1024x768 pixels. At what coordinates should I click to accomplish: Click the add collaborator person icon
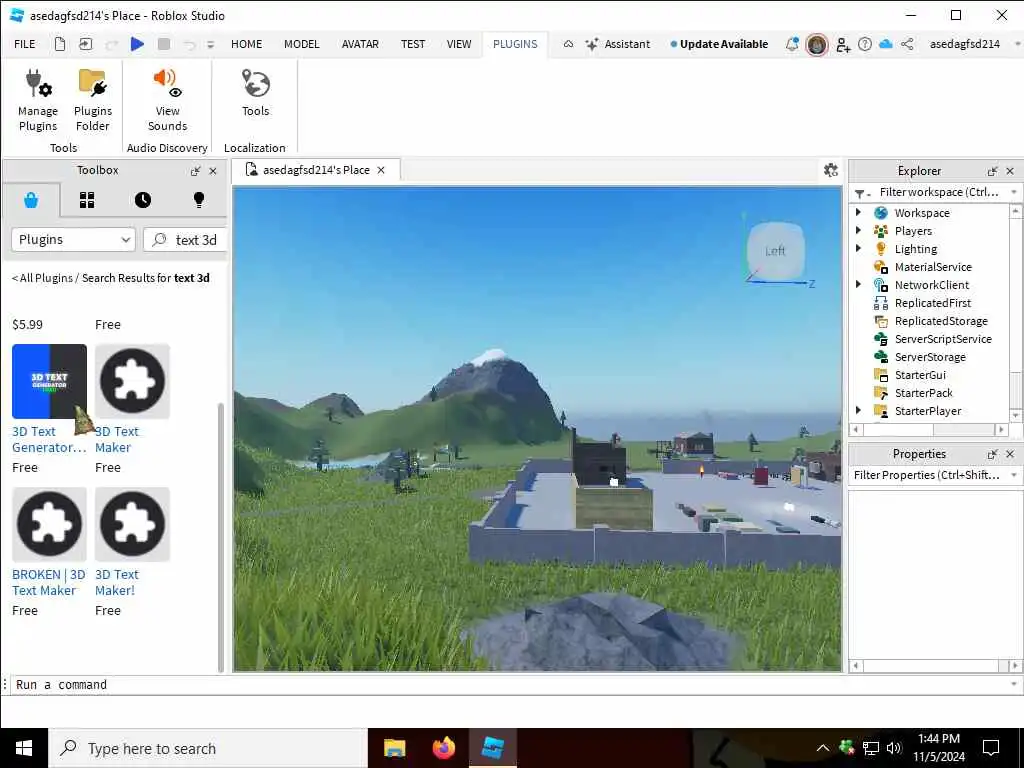(842, 44)
